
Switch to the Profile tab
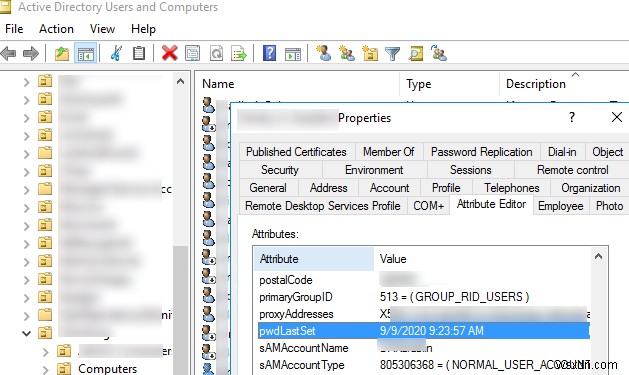446,188
